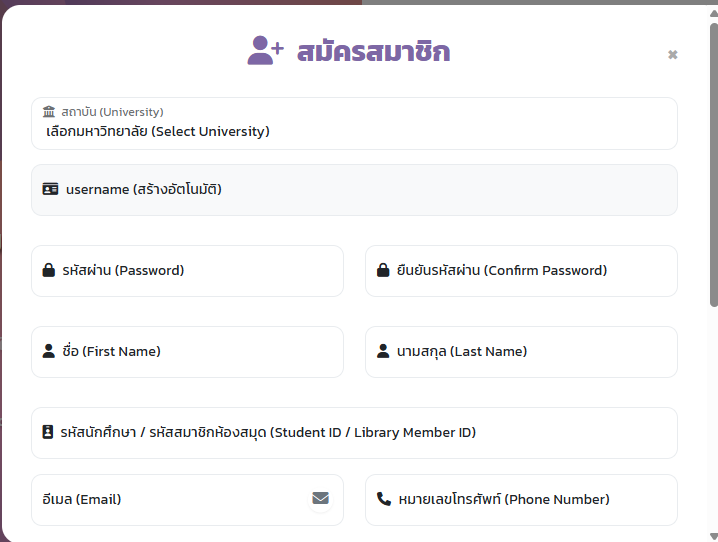Click the envelope icon in Email field

click(321, 498)
